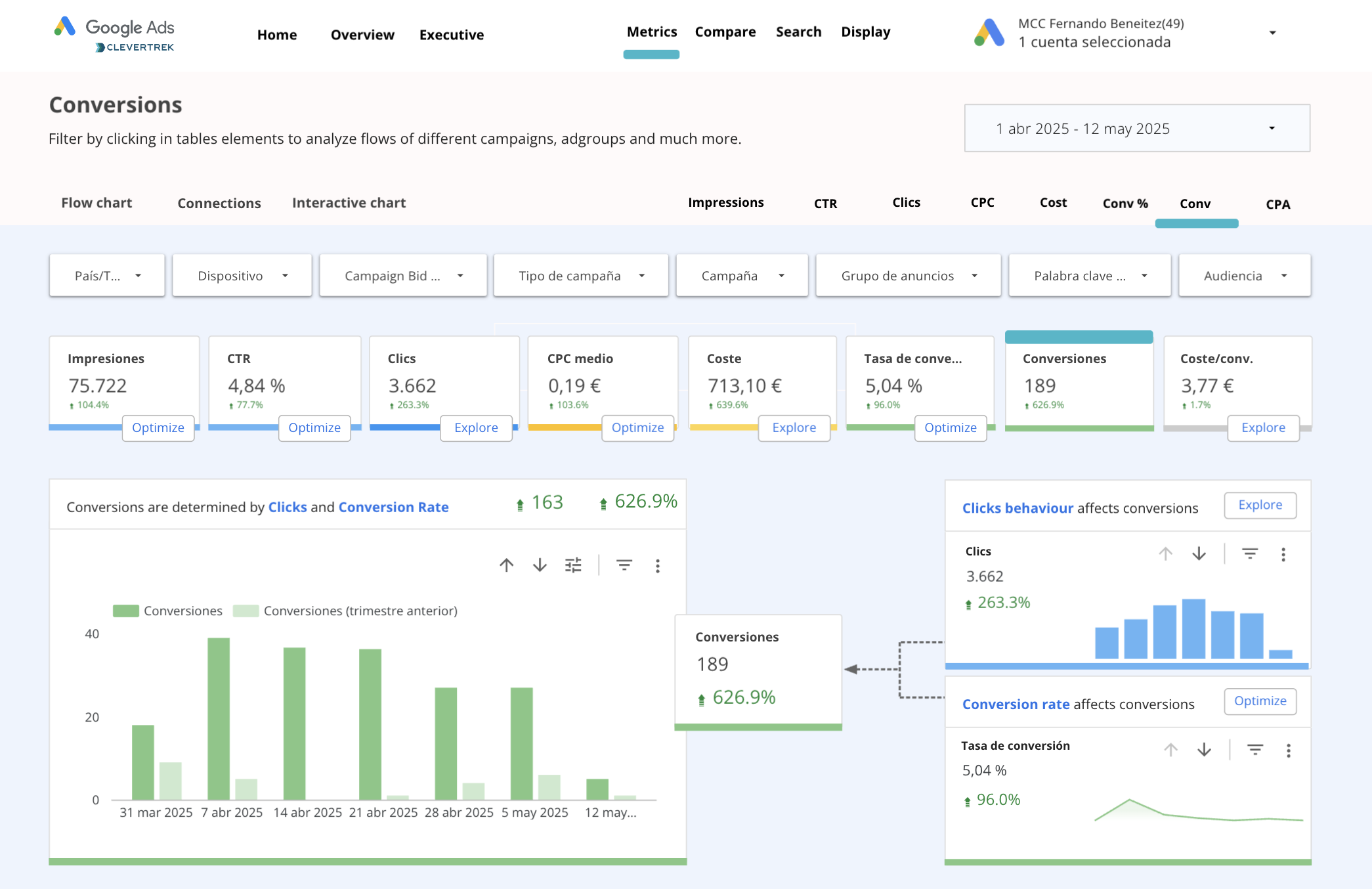Click the 7 abr 2025 conversions bar
This screenshot has width=1372, height=889.
click(219, 718)
